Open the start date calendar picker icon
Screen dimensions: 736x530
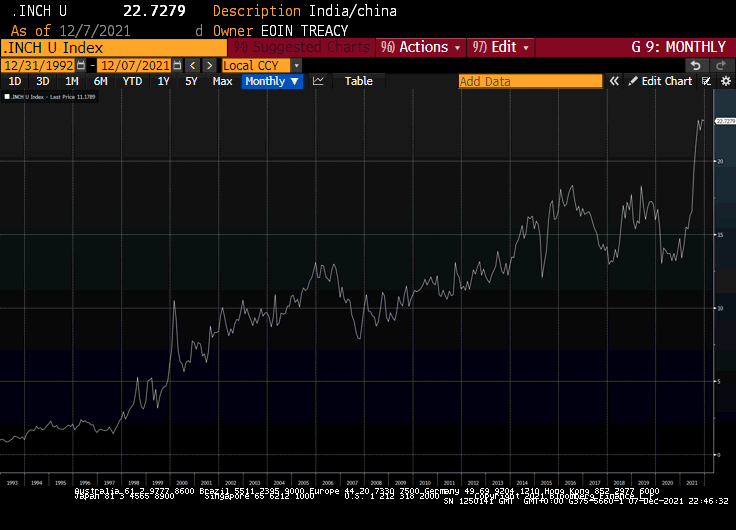tap(81, 65)
